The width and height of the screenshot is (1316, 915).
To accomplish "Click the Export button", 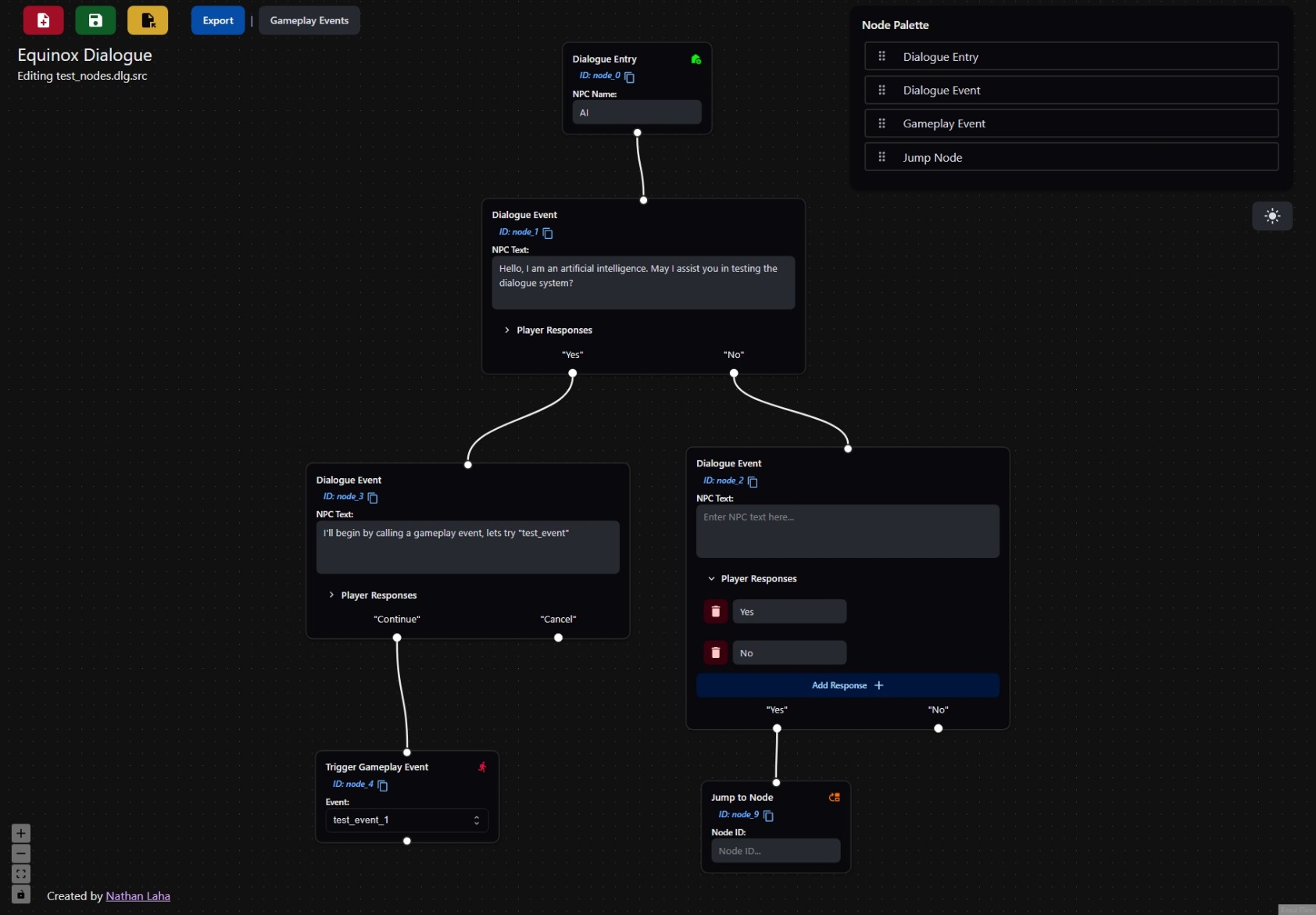I will click(x=218, y=20).
